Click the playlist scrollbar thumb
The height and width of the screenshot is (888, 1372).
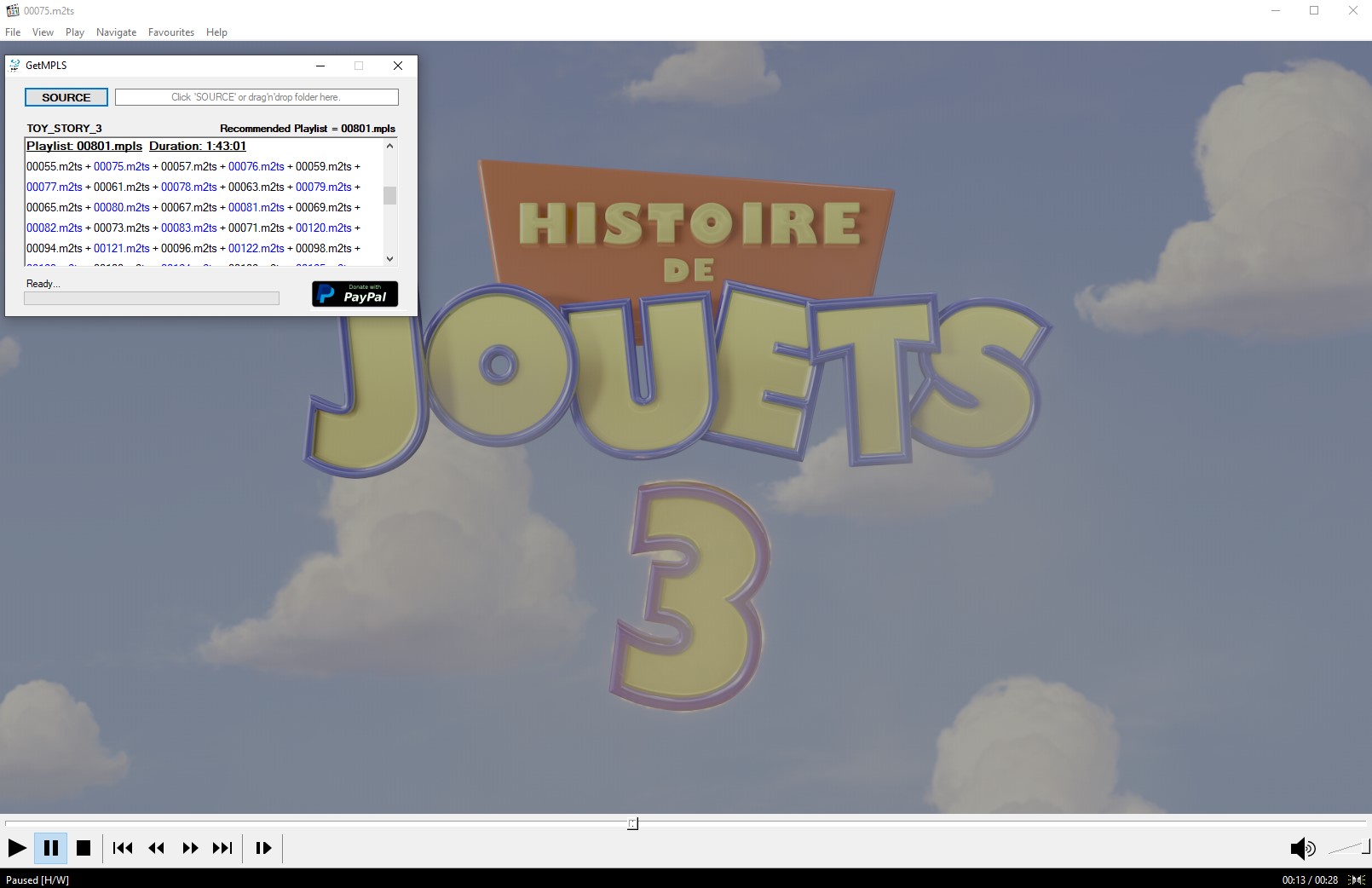tap(390, 196)
